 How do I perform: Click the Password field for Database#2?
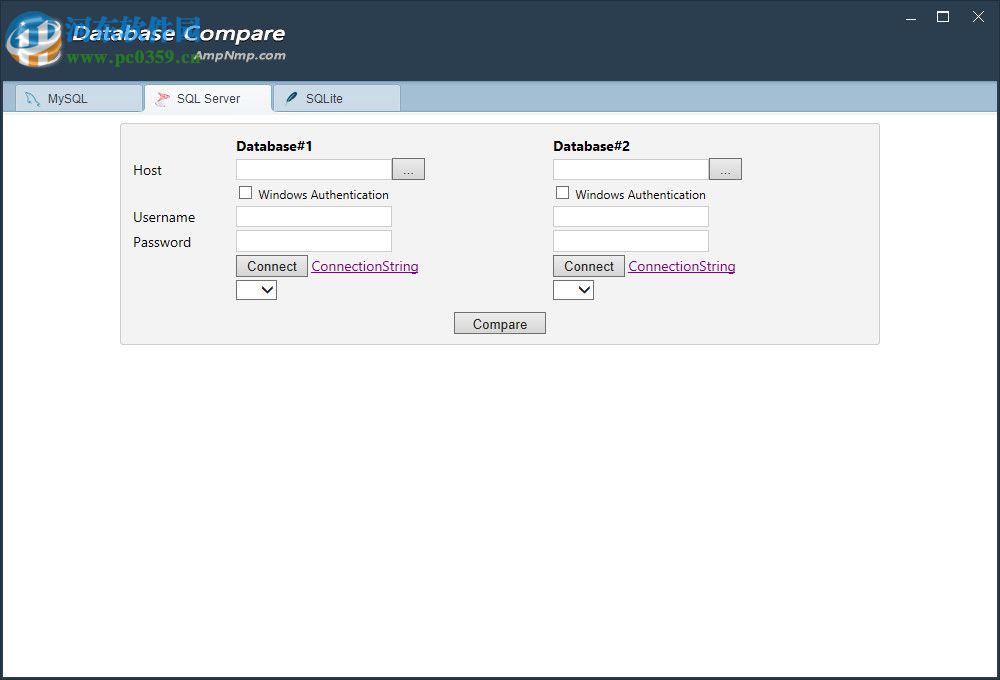[x=630, y=240]
